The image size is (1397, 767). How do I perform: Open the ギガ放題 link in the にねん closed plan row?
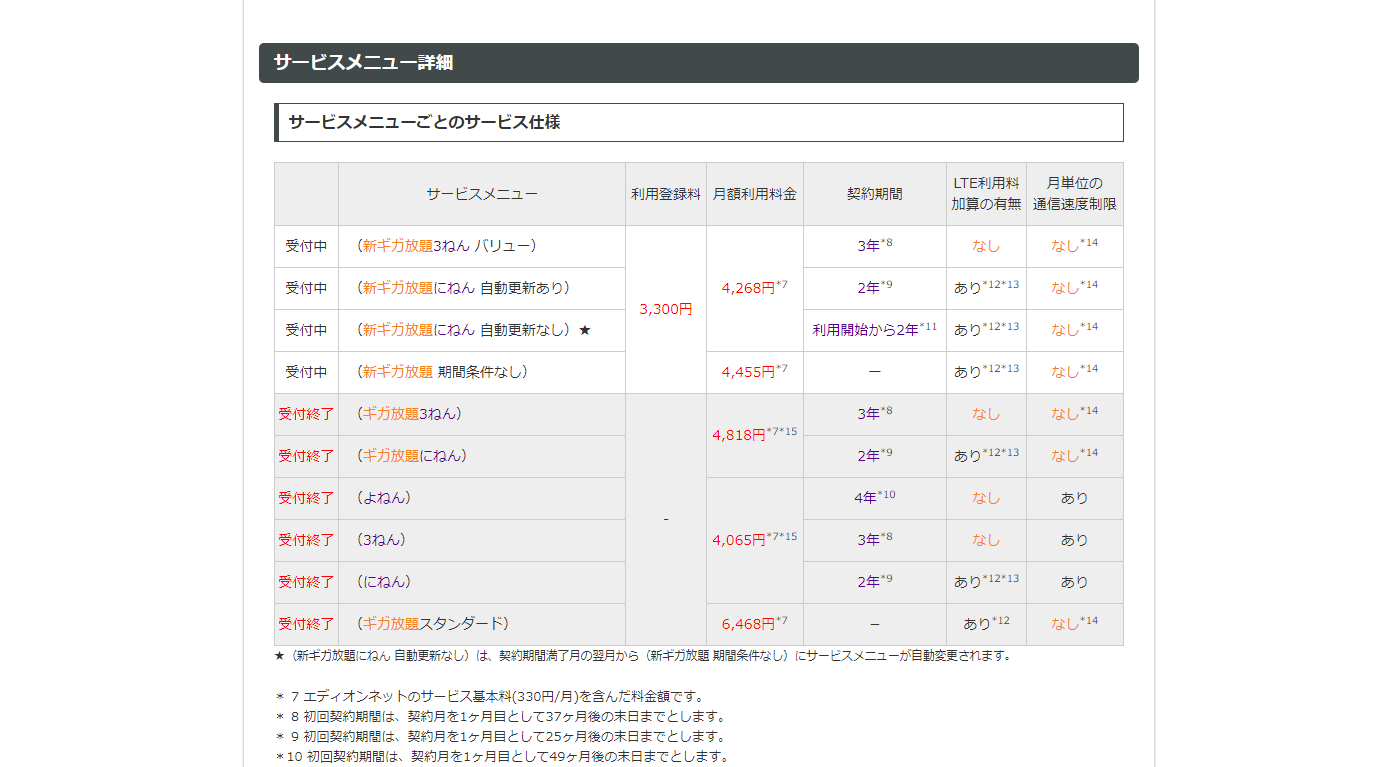tap(391, 456)
